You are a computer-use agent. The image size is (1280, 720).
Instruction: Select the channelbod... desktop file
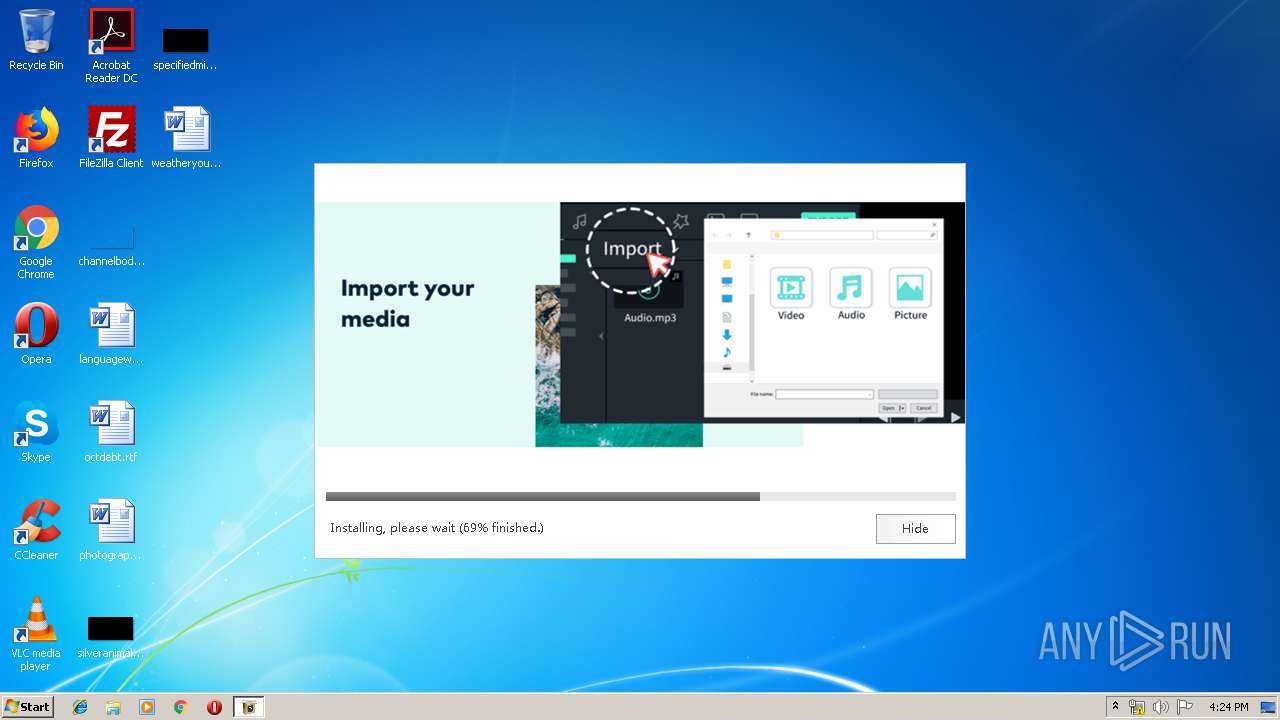click(x=111, y=246)
